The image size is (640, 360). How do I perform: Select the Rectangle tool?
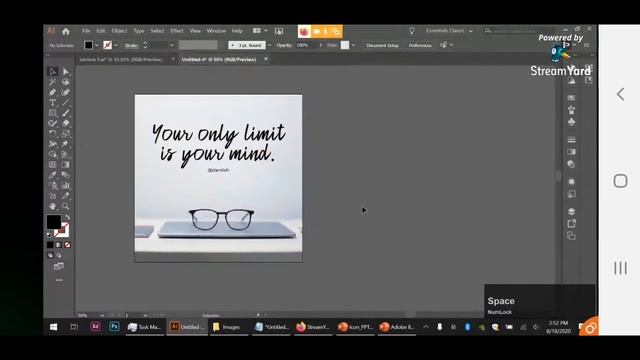[53, 113]
